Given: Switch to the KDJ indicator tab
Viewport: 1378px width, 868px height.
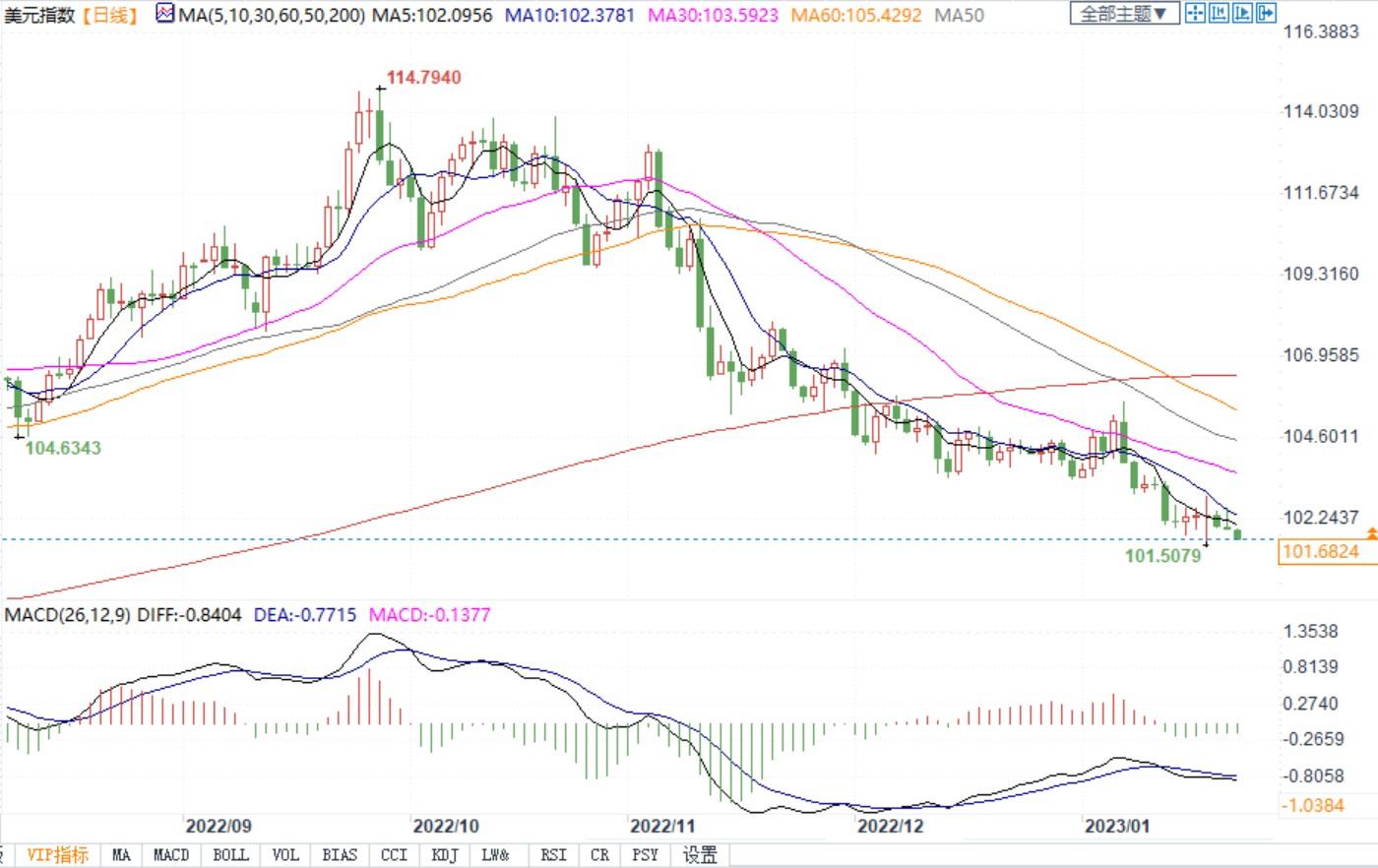Looking at the screenshot, I should pos(445,854).
